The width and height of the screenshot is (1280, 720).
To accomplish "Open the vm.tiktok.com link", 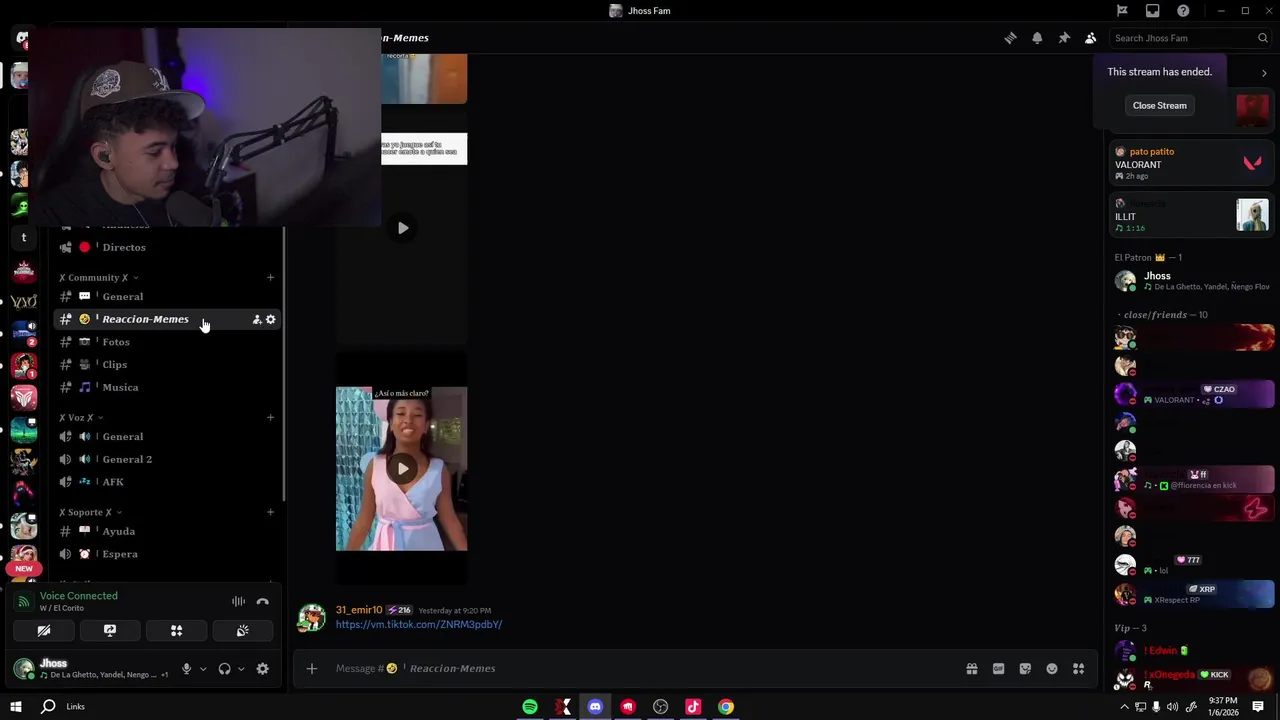I will (419, 624).
